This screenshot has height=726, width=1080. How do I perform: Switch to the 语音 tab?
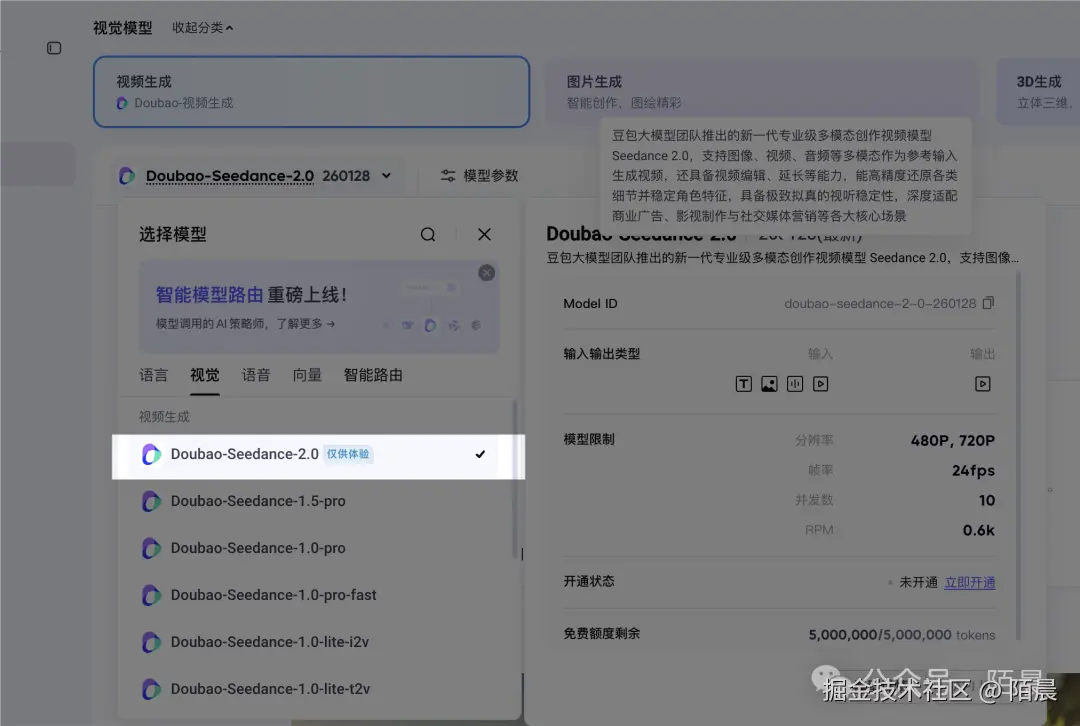click(256, 375)
